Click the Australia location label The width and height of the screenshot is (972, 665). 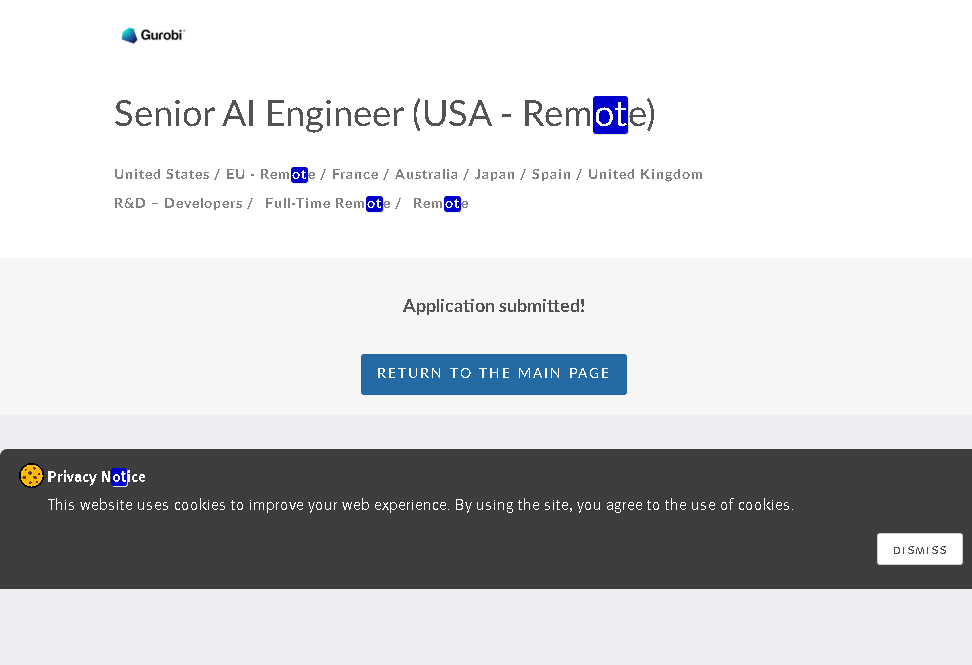(x=426, y=174)
